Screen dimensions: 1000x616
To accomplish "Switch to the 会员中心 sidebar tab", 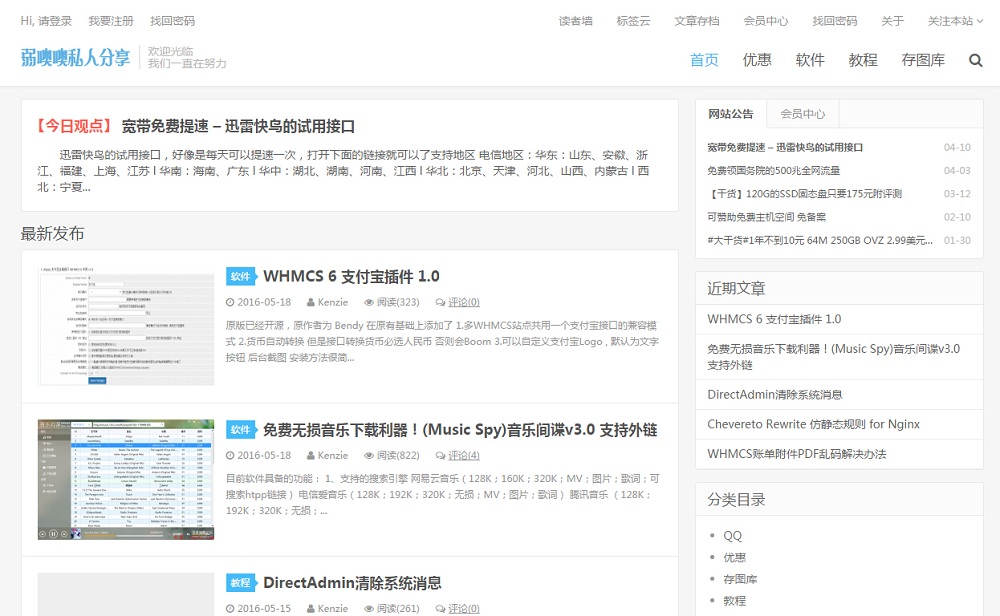I will (x=802, y=114).
